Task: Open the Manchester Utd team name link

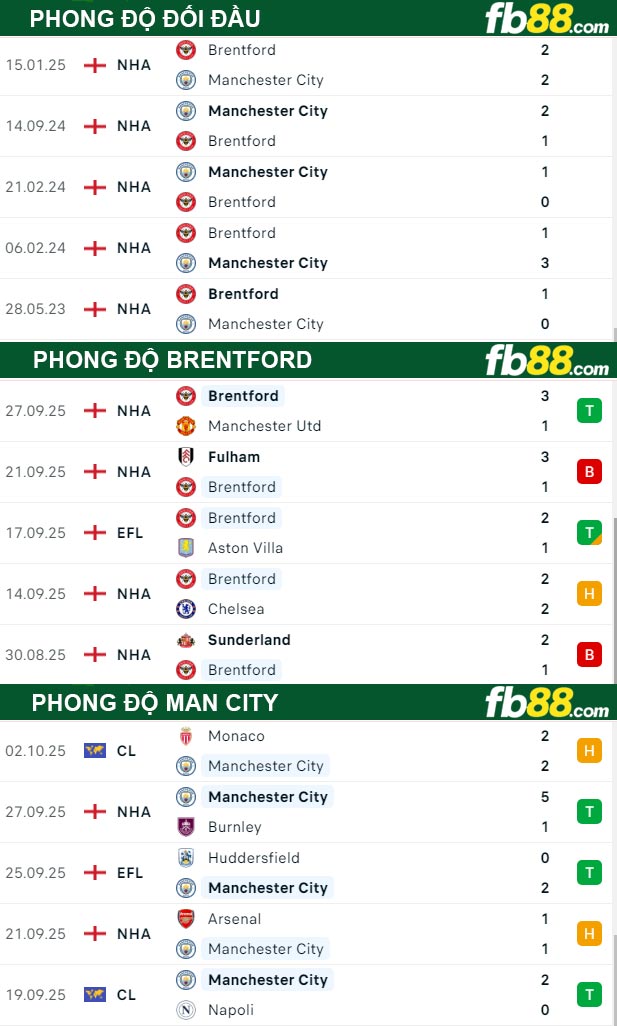Action: coord(264,426)
